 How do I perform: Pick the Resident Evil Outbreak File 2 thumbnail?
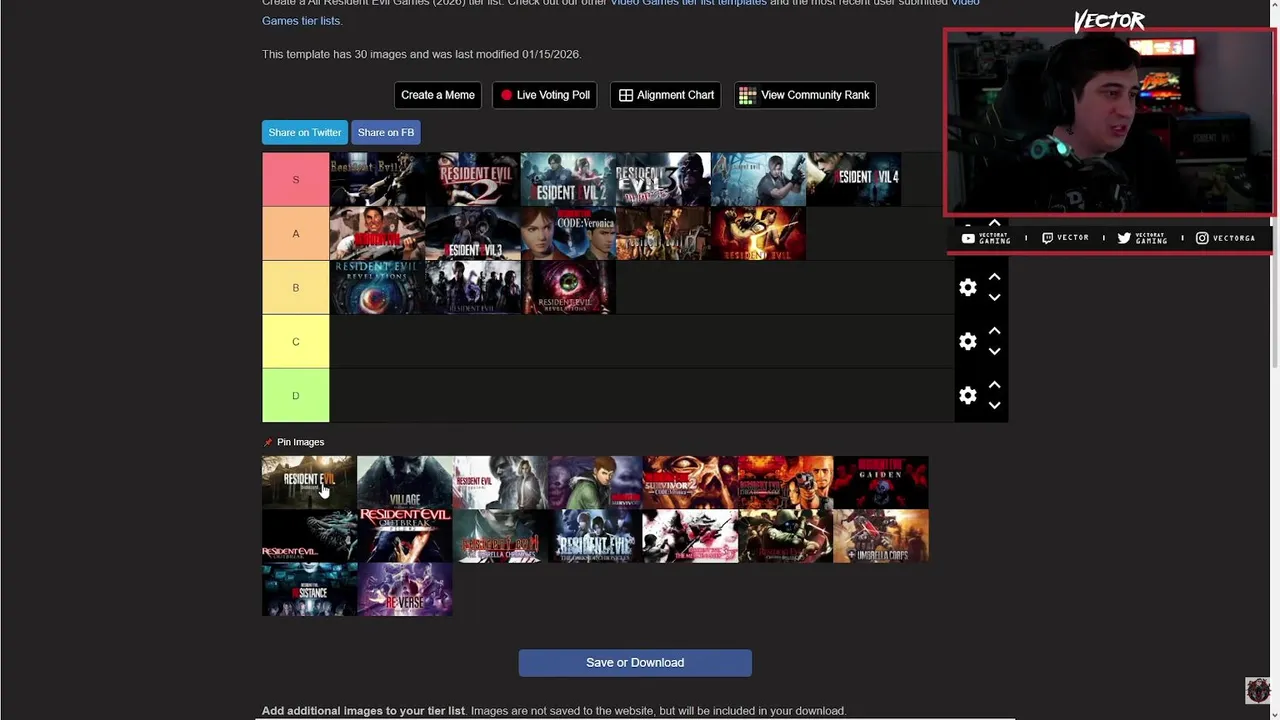tap(405, 536)
